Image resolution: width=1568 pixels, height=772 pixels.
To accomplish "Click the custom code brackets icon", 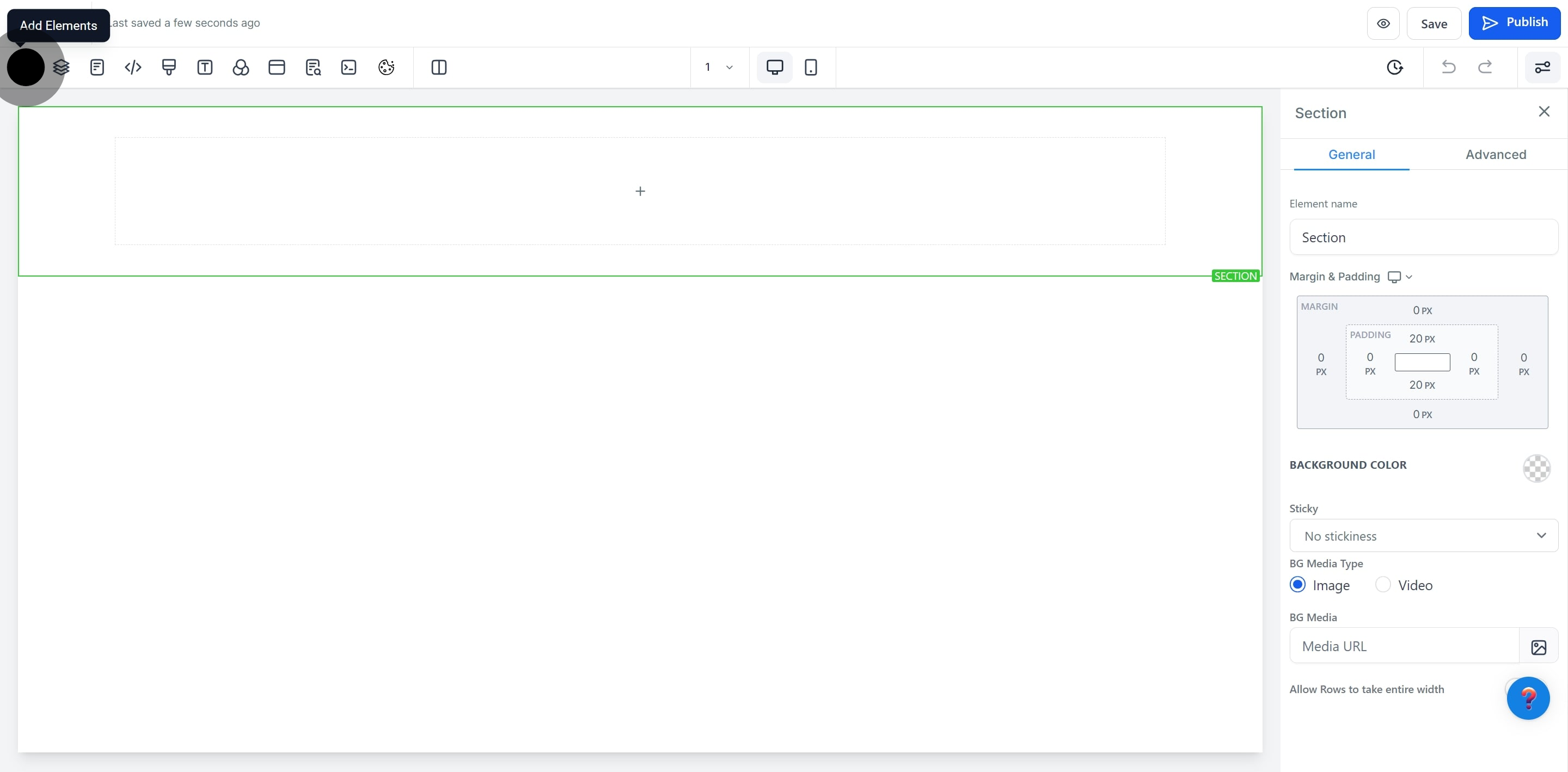I will [x=133, y=67].
